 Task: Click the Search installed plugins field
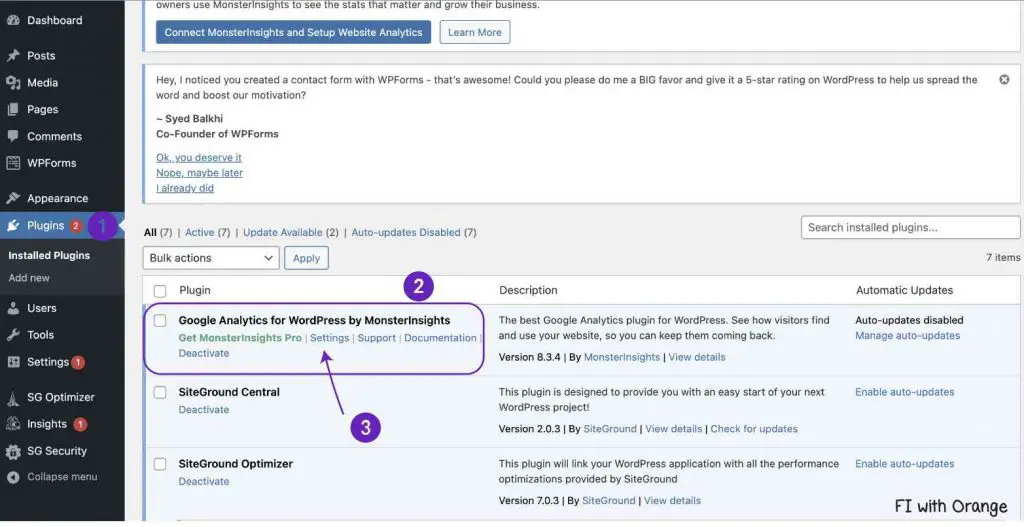(x=910, y=227)
